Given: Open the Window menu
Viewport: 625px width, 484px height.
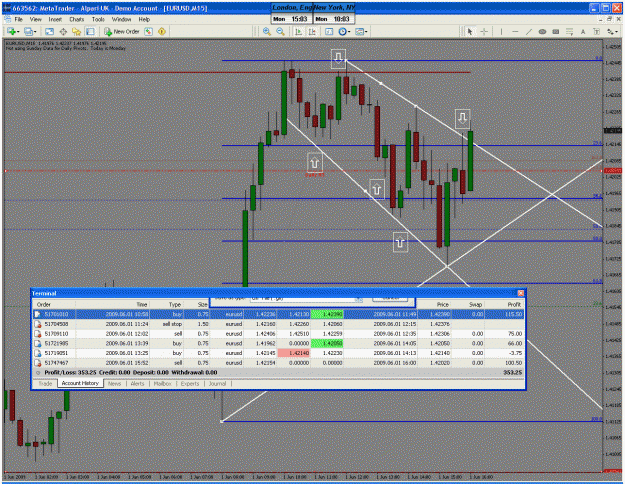Looking at the screenshot, I should click(121, 19).
